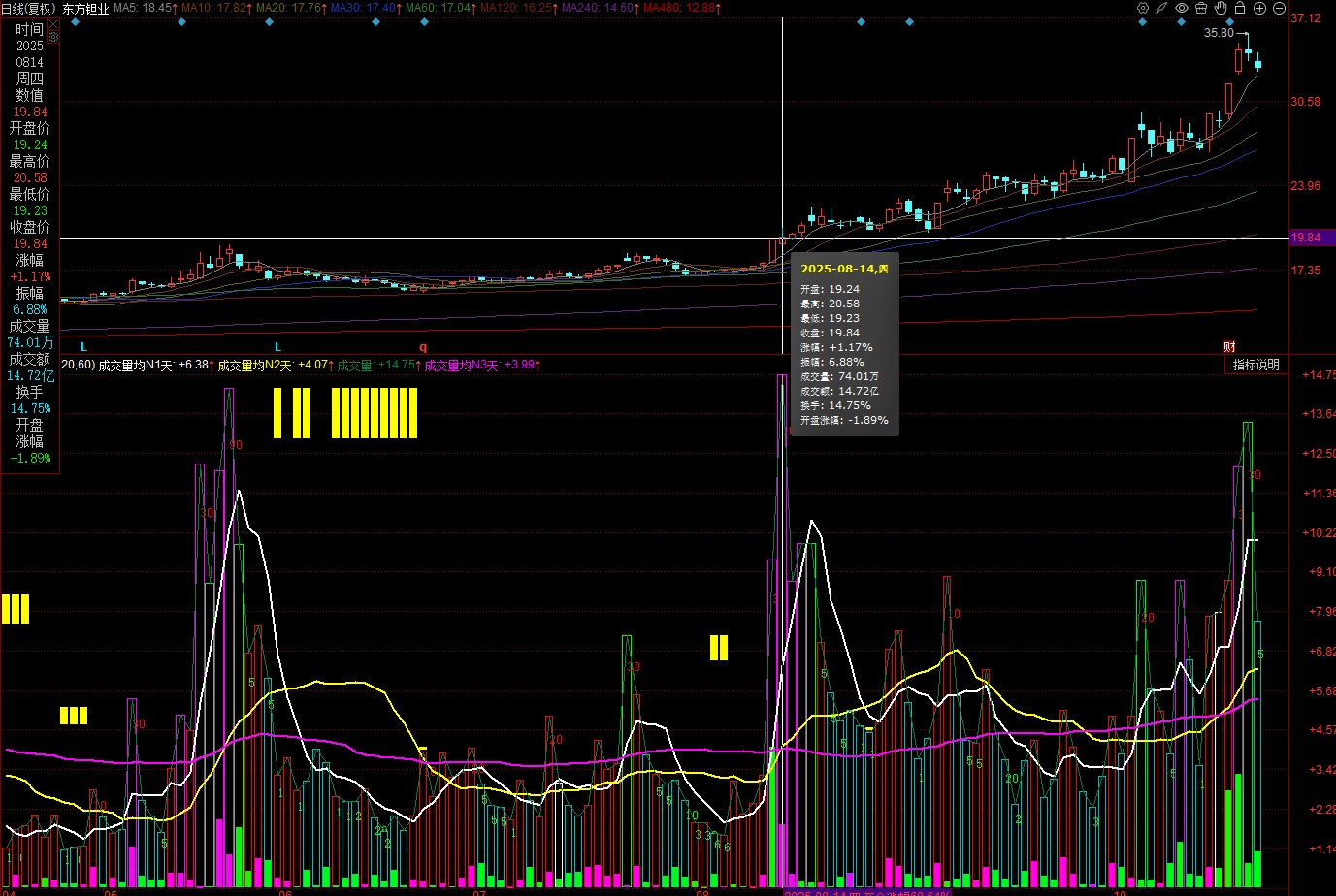The height and width of the screenshot is (896, 1336).
Task: Zoom out with the minus icon
Action: coord(1279,8)
